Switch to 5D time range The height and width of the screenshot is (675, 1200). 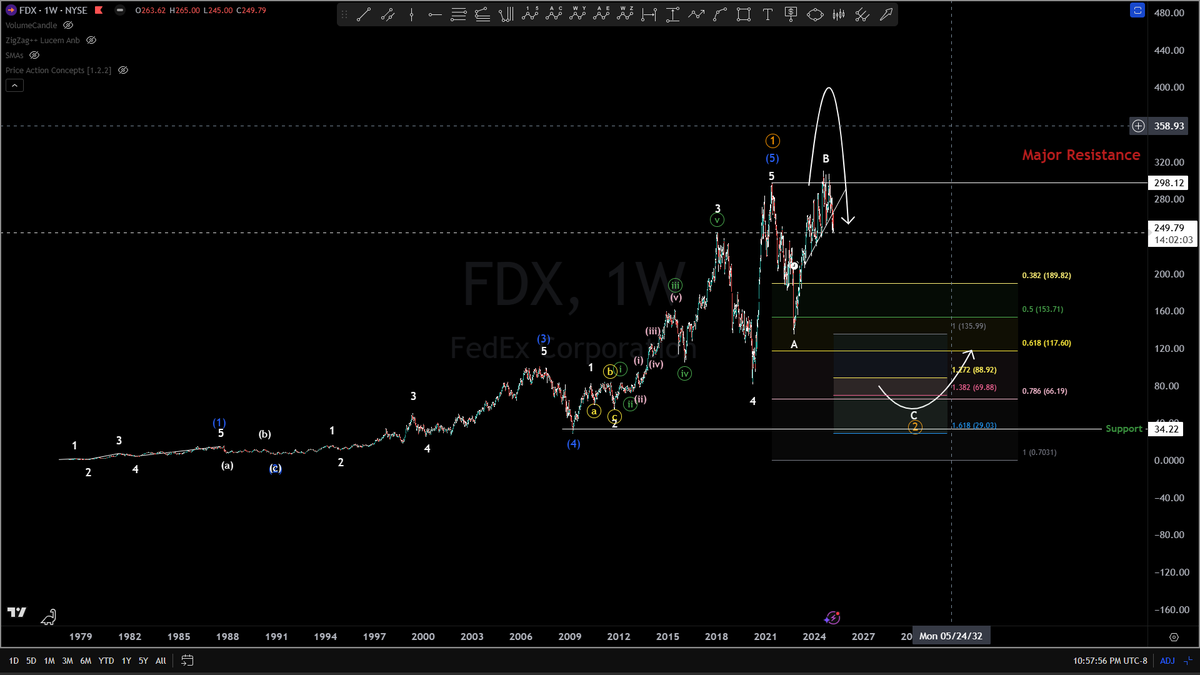pos(31,661)
